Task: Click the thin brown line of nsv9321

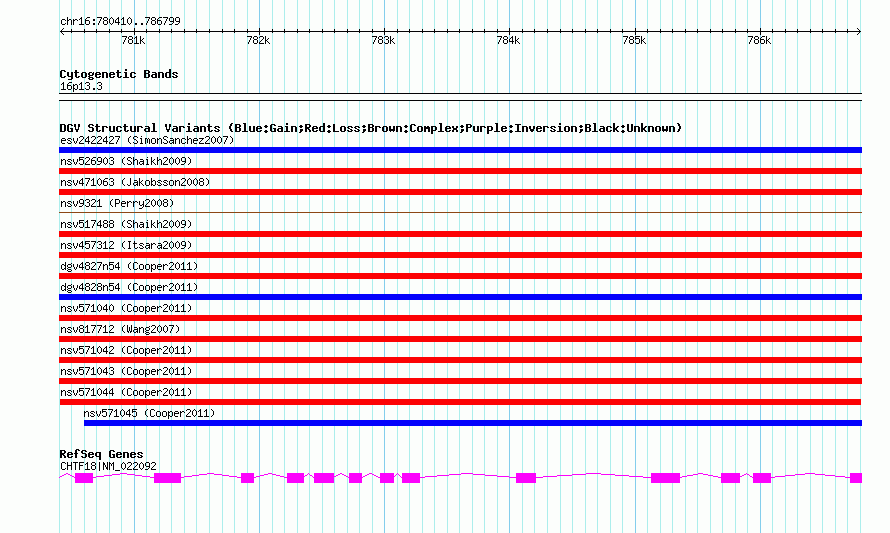Action: (x=460, y=212)
